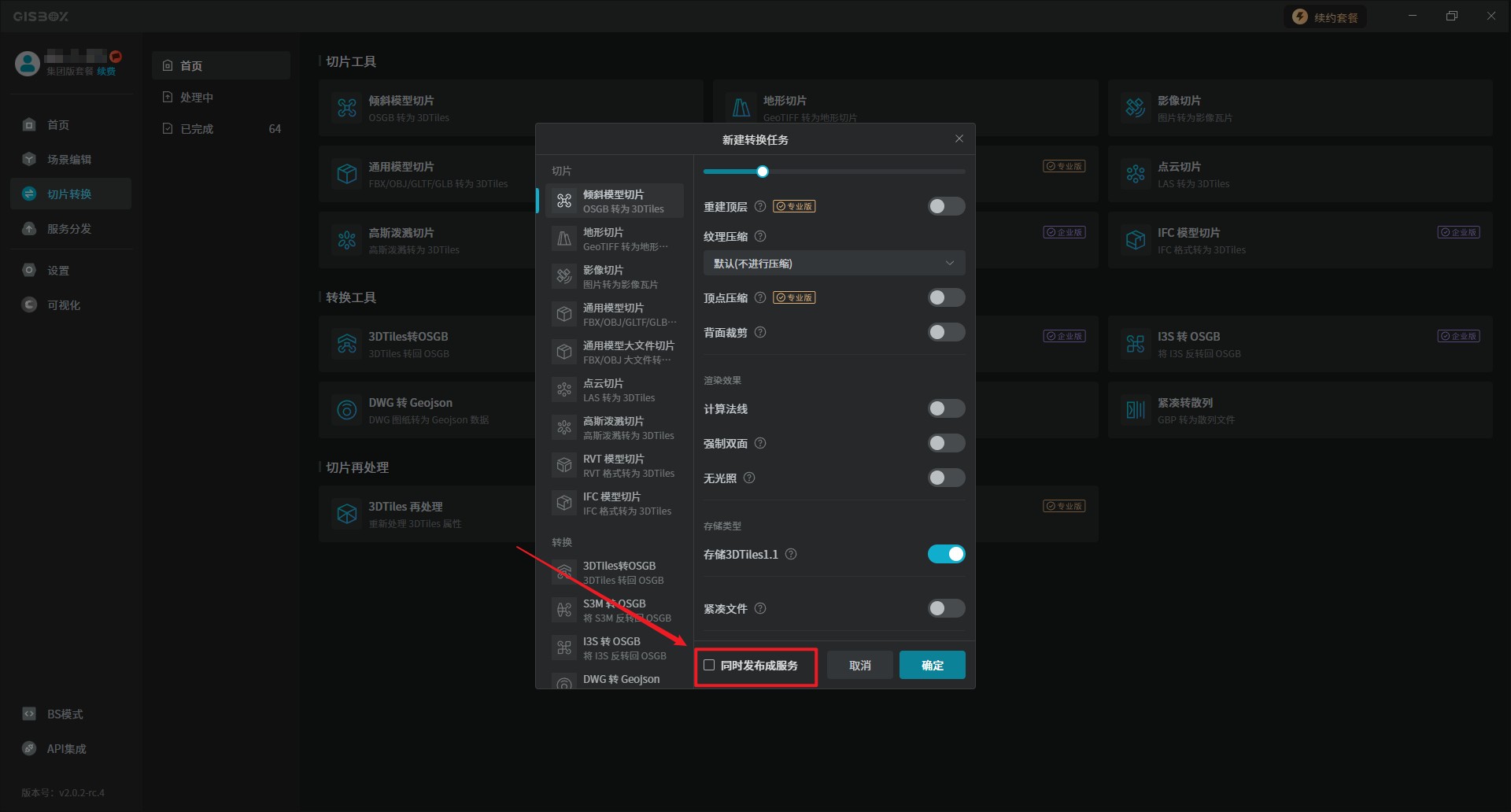
Task: Click 取消 to cancel the task
Action: point(859,665)
